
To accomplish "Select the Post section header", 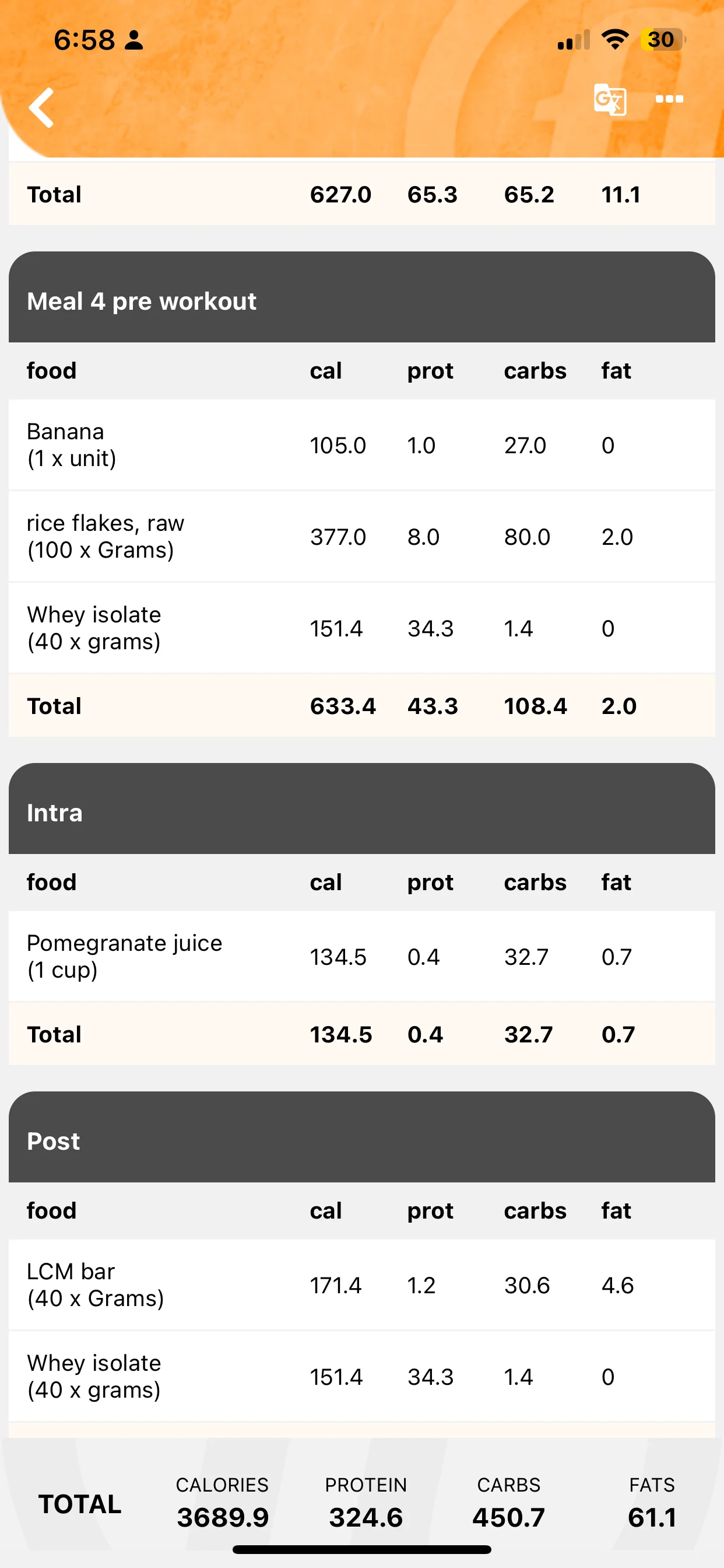I will coord(362,1137).
